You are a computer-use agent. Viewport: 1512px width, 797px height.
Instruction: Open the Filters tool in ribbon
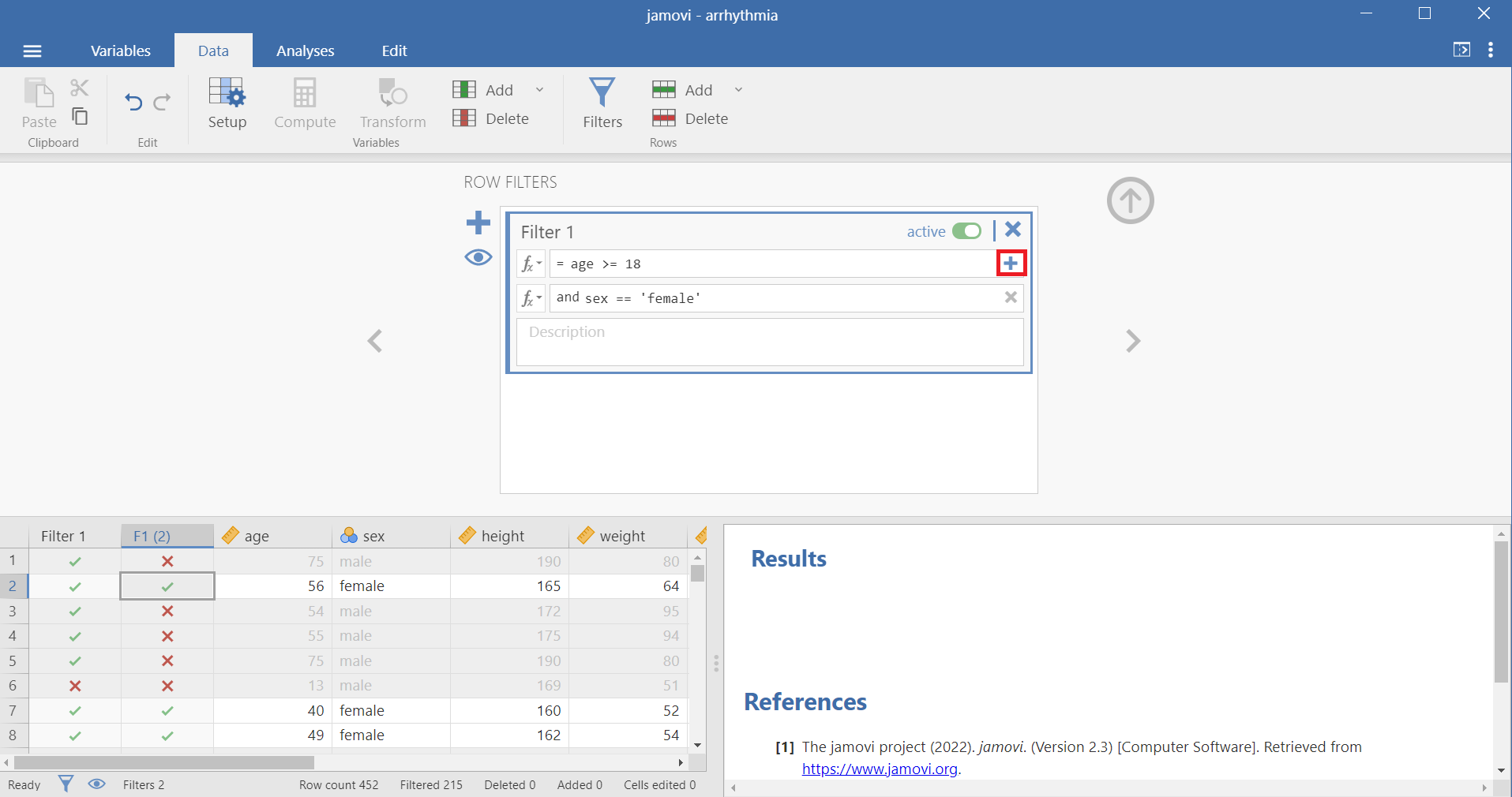[x=602, y=103]
